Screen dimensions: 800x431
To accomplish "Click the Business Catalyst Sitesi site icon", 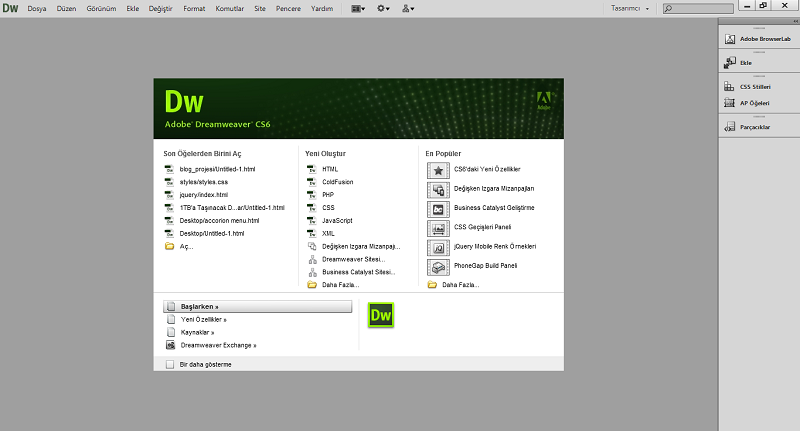I will [x=312, y=272].
